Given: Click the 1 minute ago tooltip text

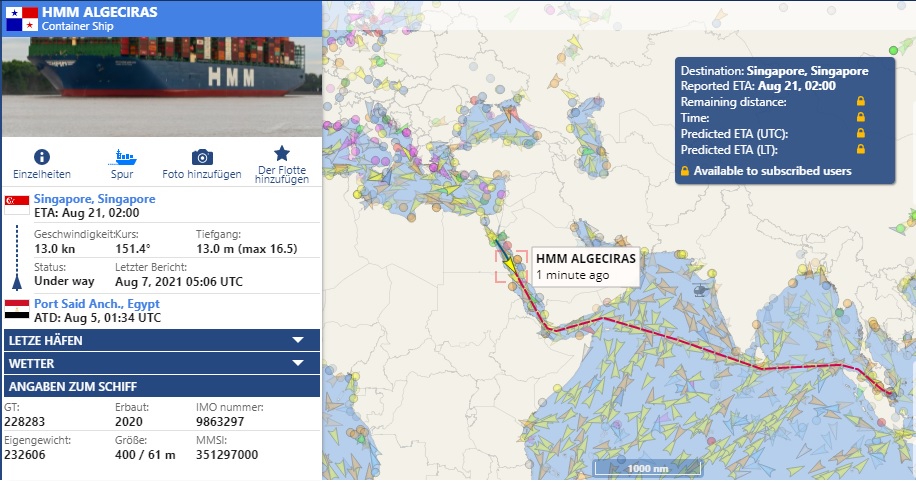Looking at the screenshot, I should coord(572,275).
